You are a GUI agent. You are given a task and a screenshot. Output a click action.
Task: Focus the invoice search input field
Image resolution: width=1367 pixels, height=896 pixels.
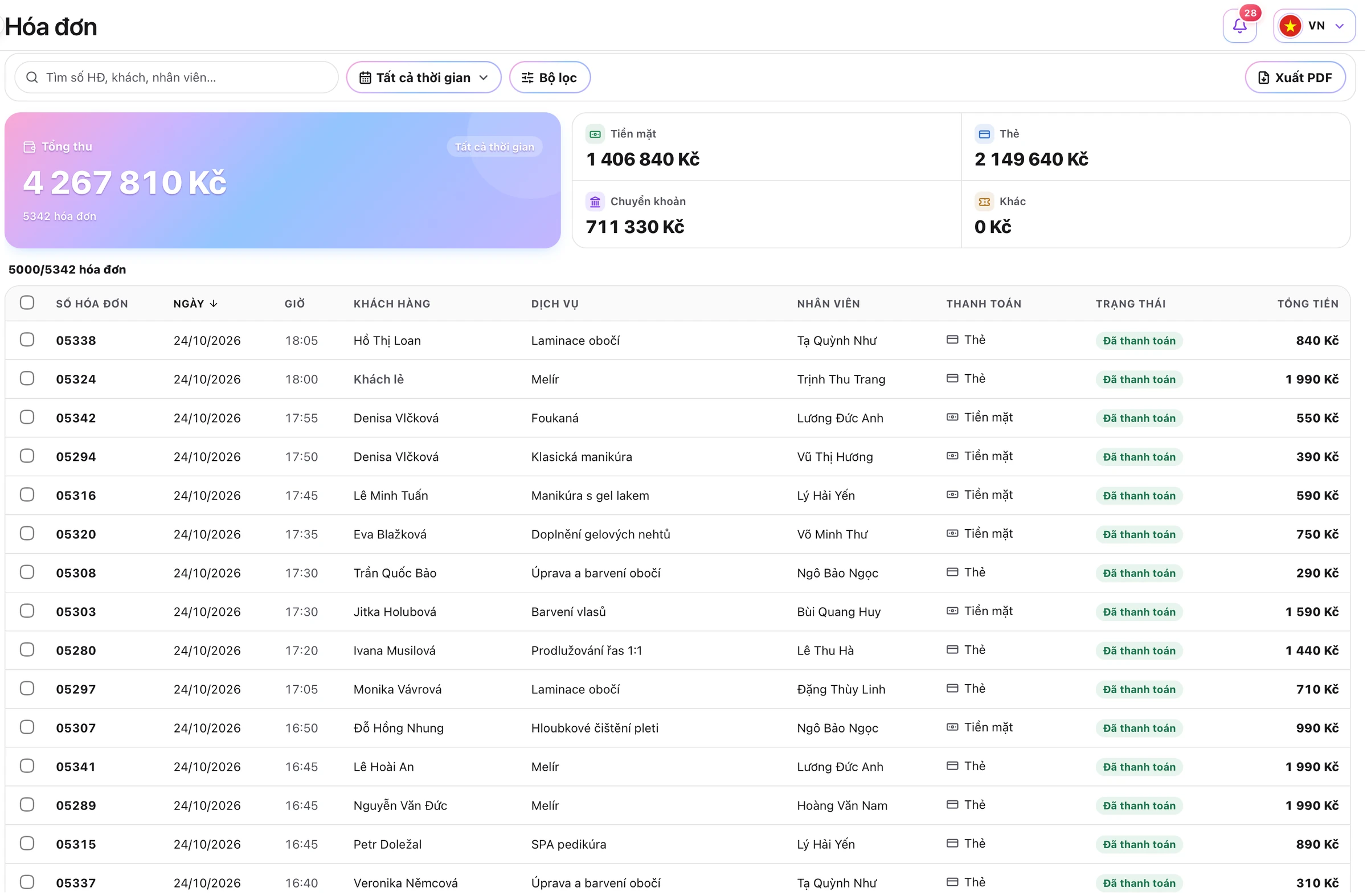pos(177,77)
